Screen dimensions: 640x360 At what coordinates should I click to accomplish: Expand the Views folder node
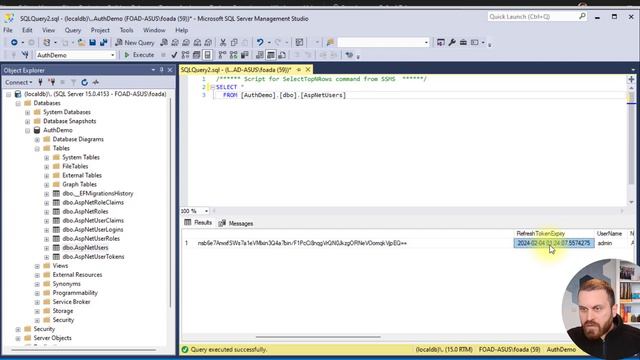tap(37, 266)
